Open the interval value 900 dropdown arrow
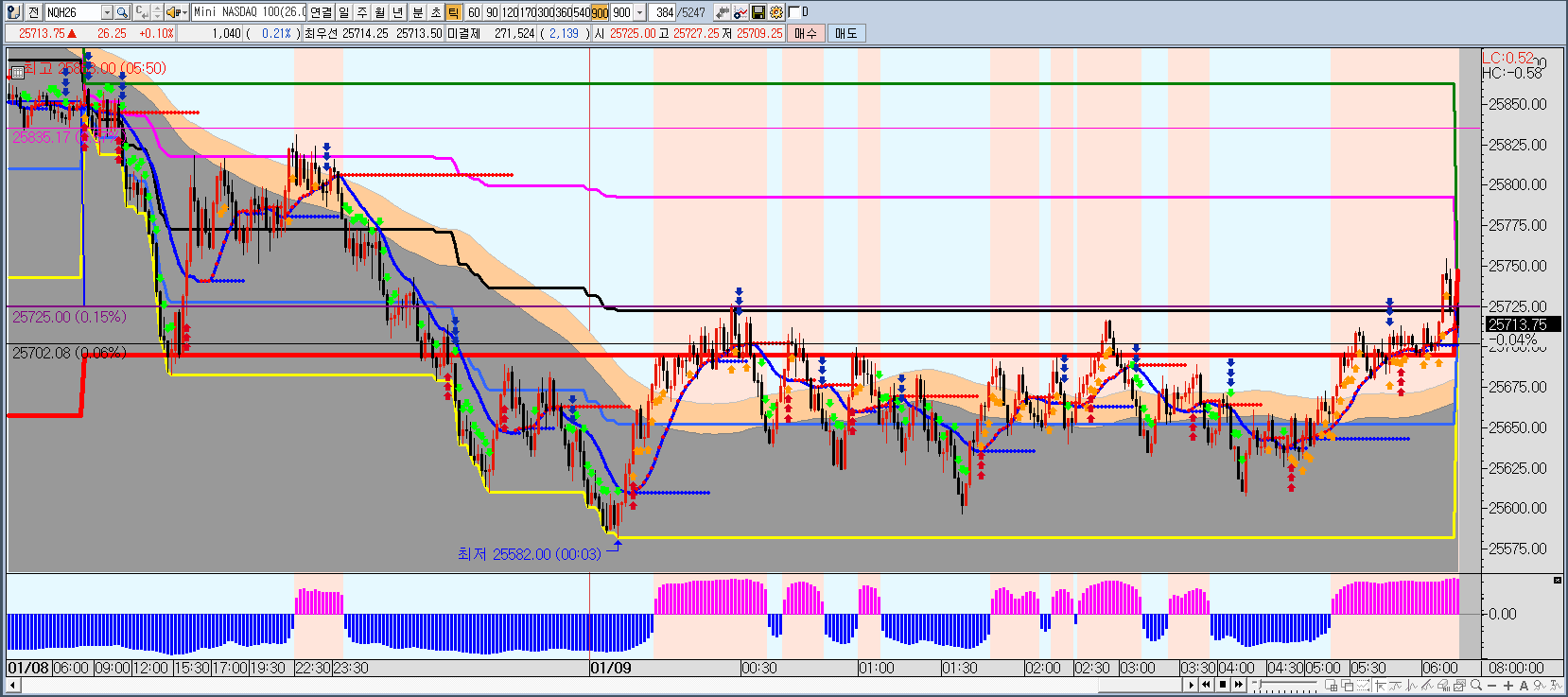 [x=640, y=12]
